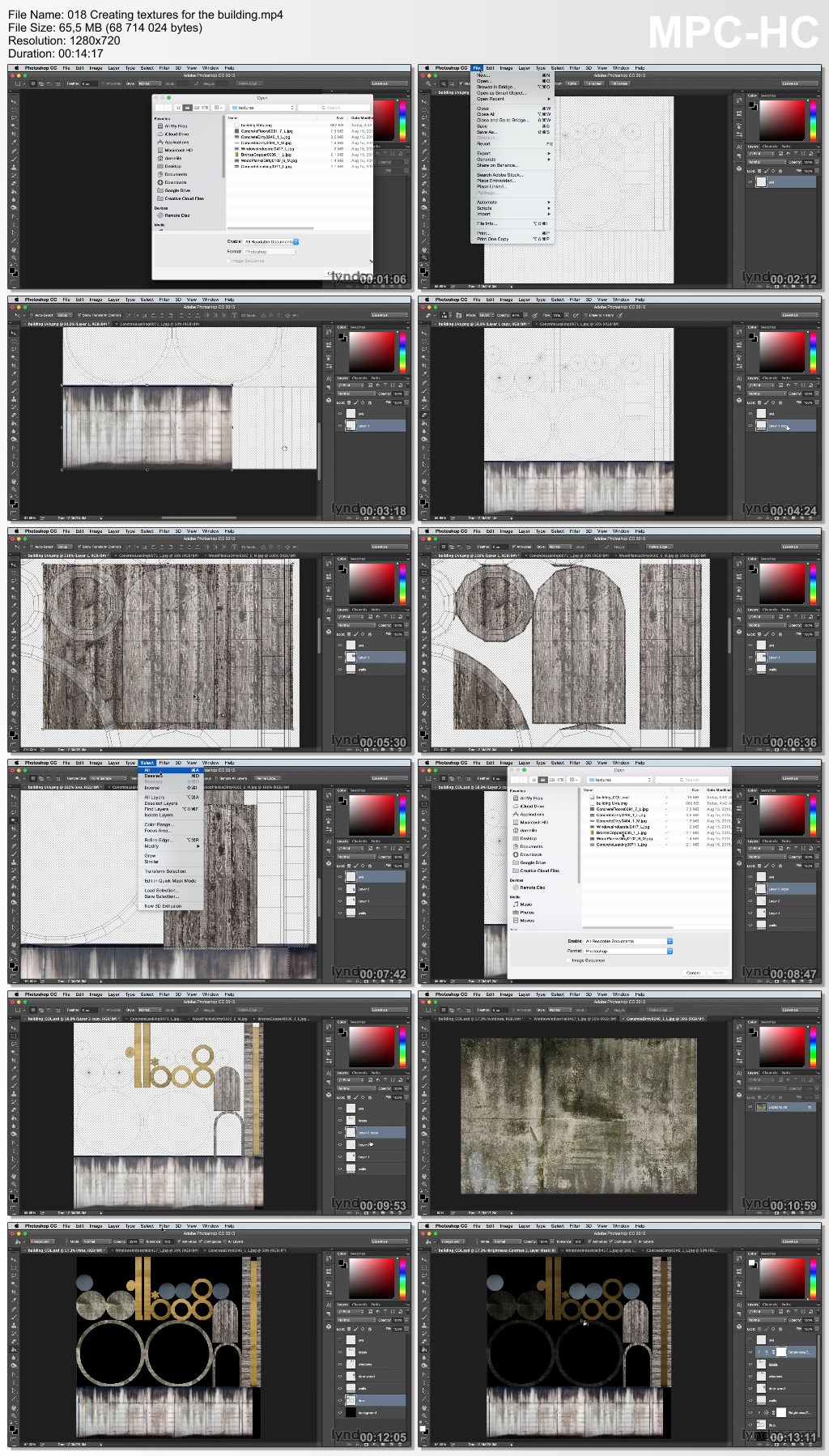The width and height of the screenshot is (829, 1456).
Task: Click the Apple menu icon in the 00:09:53 frame
Action: point(16,994)
